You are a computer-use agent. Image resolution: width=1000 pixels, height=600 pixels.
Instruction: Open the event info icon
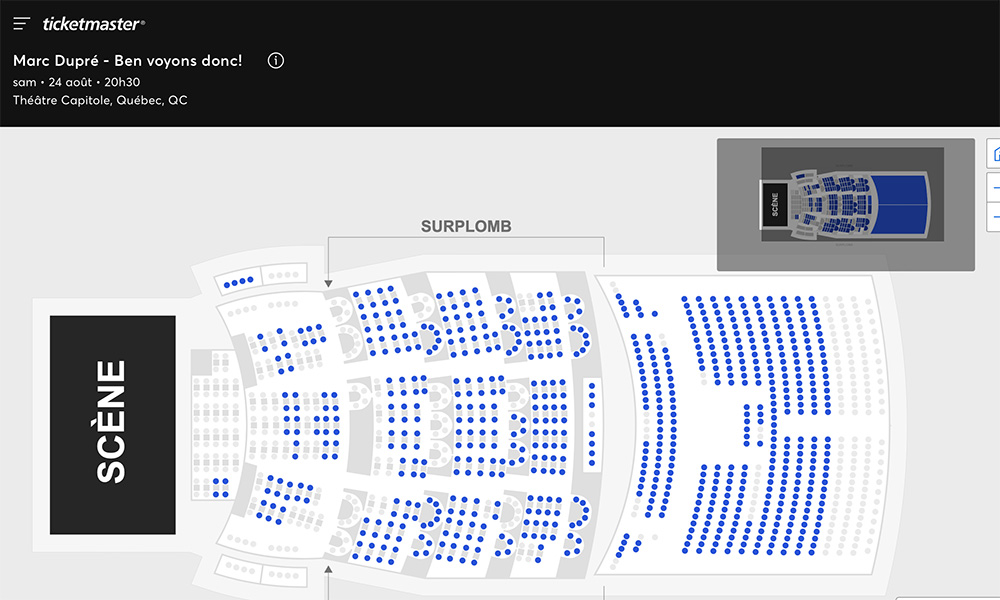coord(276,60)
